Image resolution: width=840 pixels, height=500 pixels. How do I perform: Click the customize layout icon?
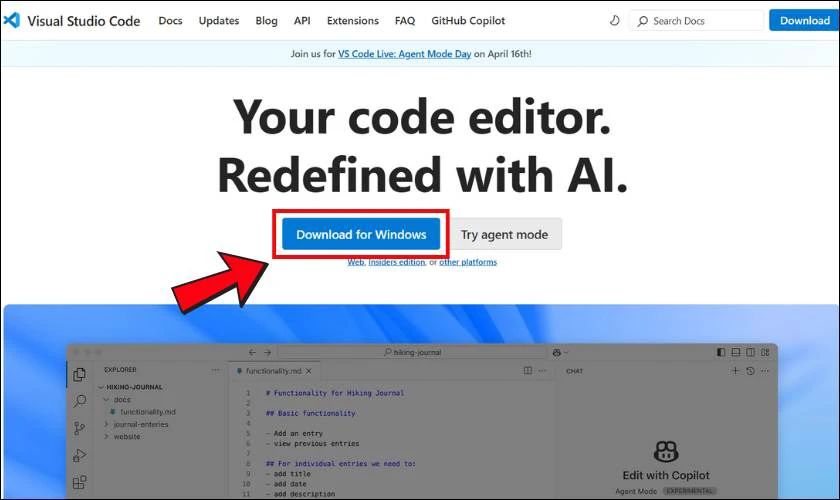click(x=766, y=352)
